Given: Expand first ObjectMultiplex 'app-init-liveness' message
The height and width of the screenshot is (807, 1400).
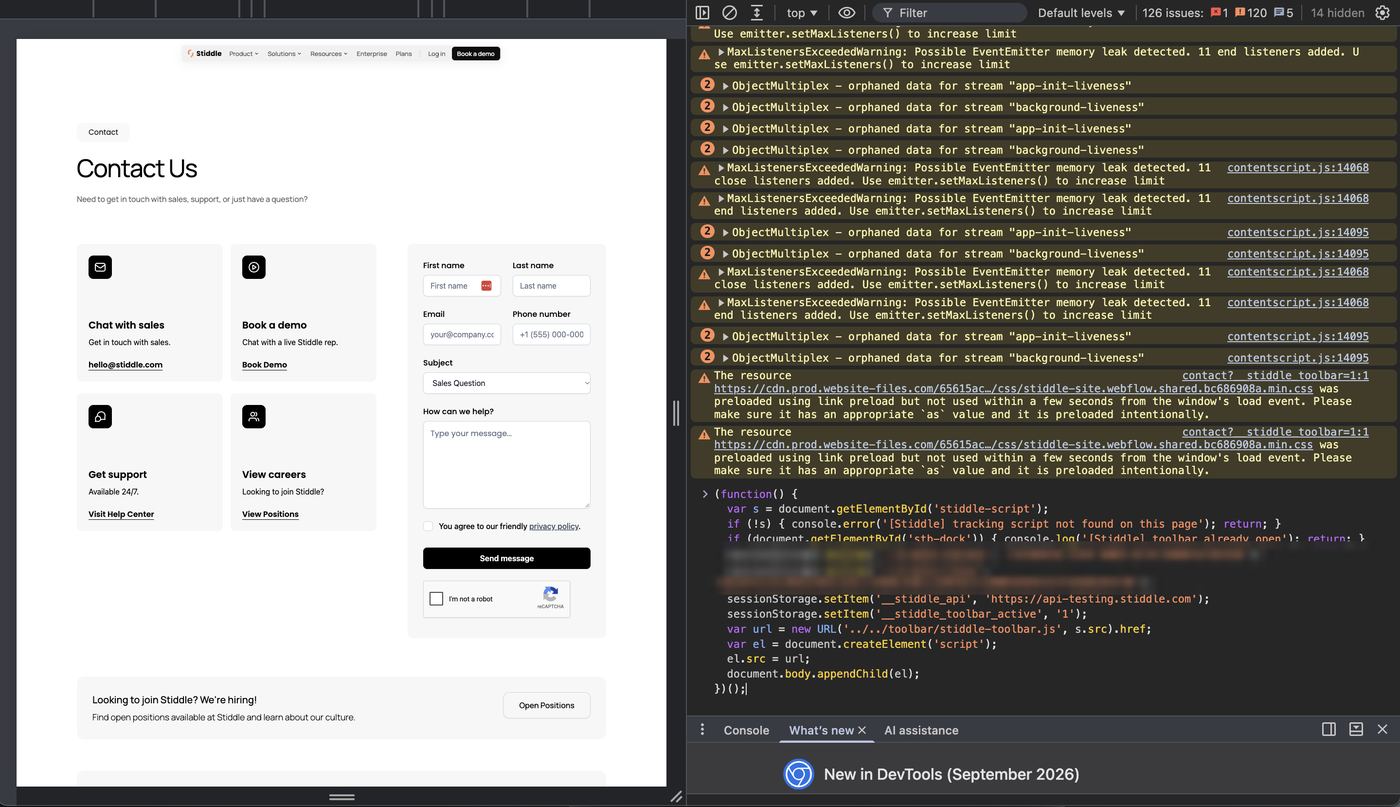Looking at the screenshot, I should click(726, 86).
